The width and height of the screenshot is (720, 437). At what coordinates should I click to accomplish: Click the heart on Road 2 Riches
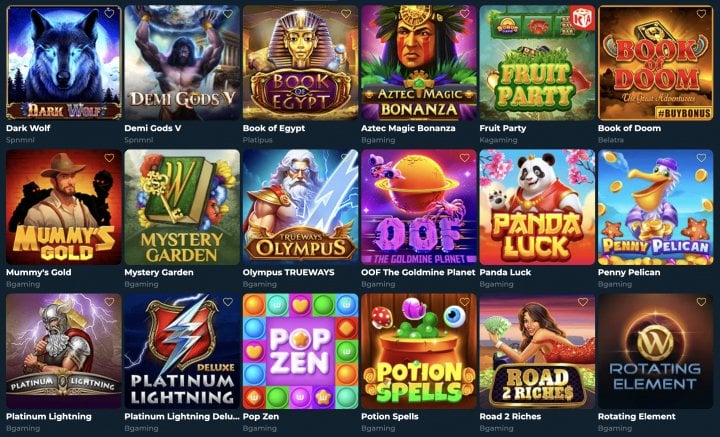[583, 302]
